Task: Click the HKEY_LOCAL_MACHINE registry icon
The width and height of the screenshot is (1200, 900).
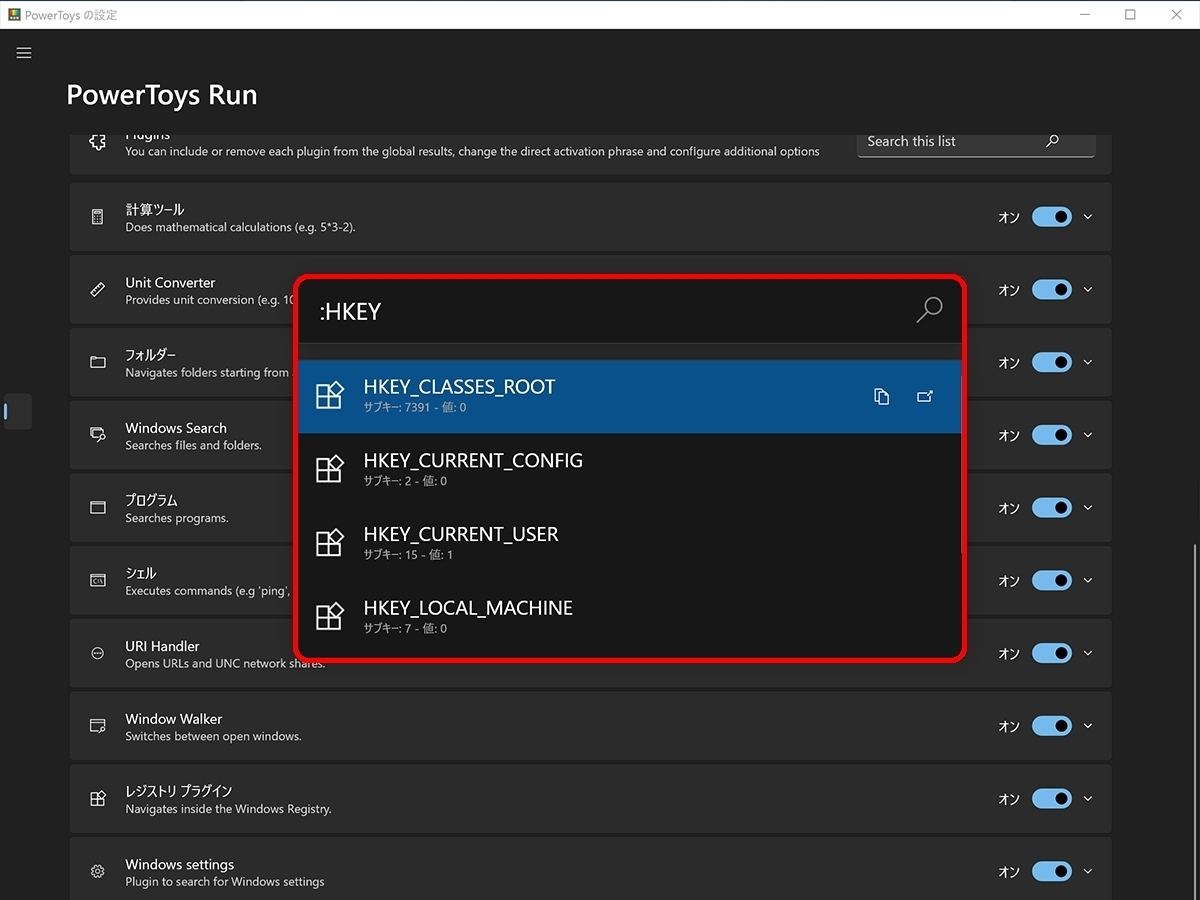Action: pos(330,616)
